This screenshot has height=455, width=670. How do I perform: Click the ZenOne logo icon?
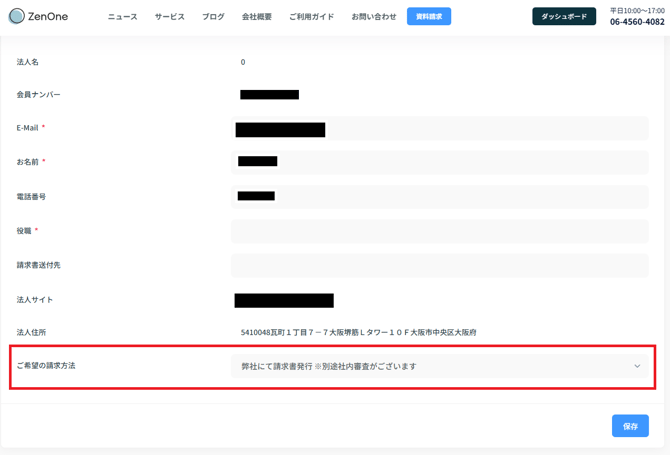point(17,16)
